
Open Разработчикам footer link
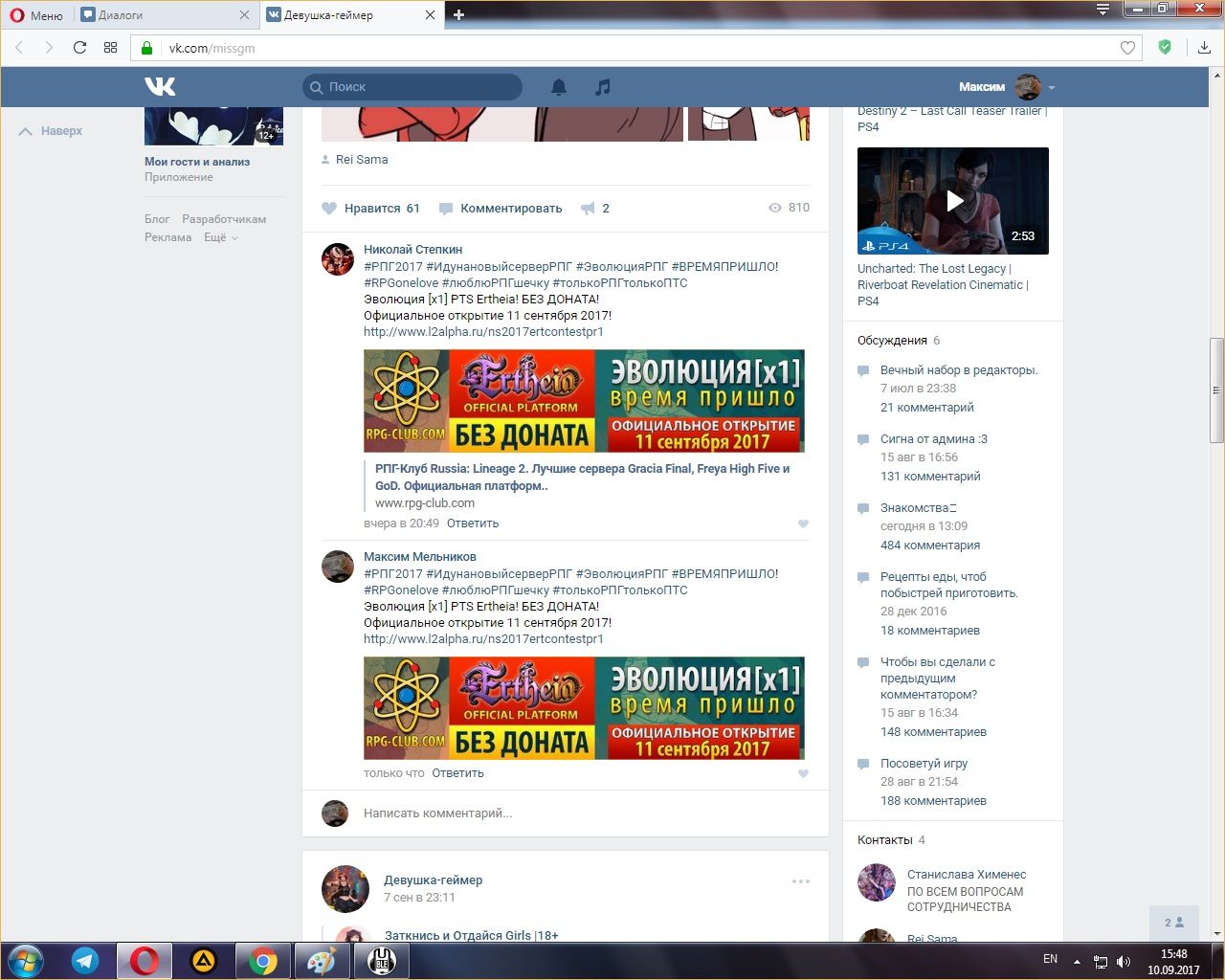pos(224,219)
